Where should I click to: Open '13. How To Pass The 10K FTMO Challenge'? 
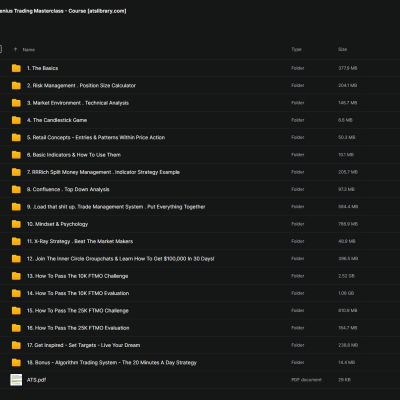[77, 276]
